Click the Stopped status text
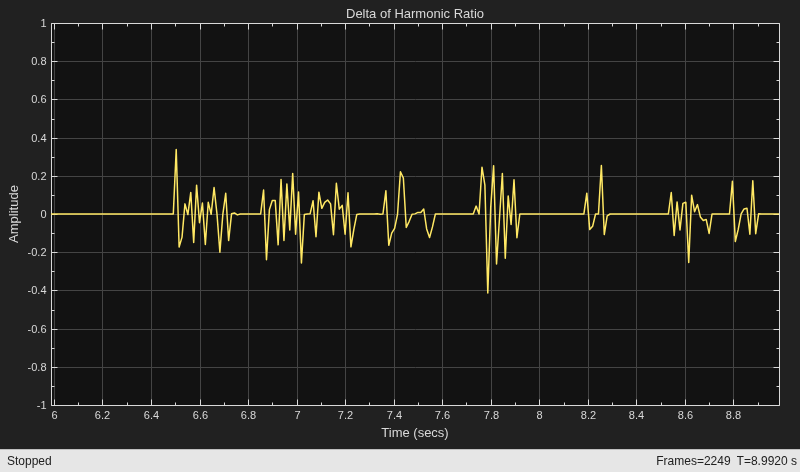This screenshot has width=800, height=472. coord(29,461)
